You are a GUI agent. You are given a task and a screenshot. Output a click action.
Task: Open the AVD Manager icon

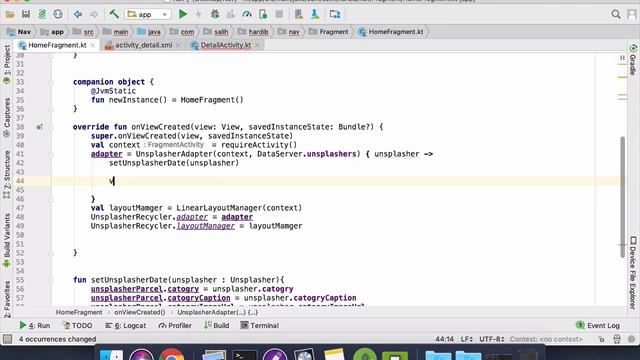tap(299, 15)
